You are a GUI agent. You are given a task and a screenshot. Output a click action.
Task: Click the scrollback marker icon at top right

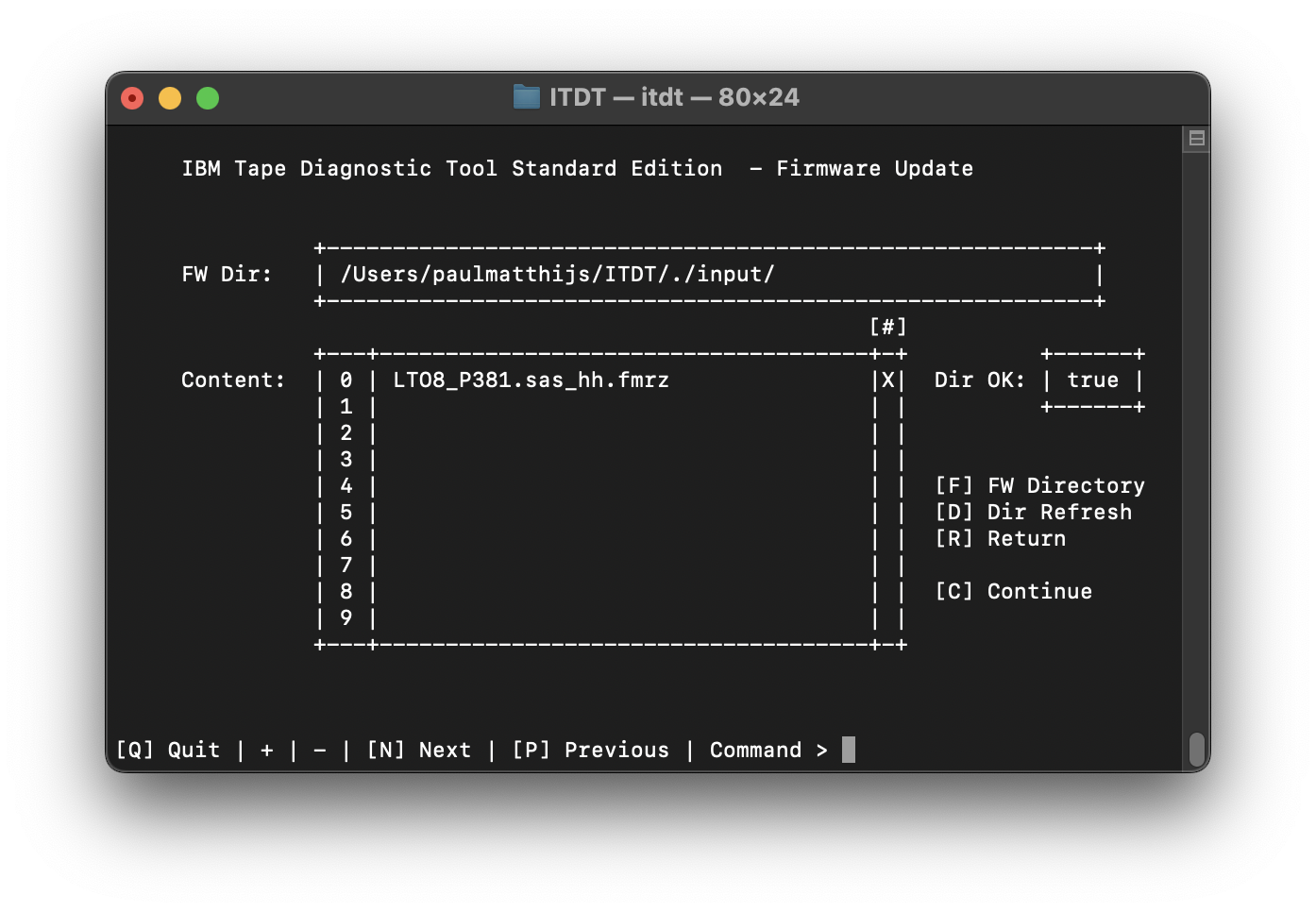[1196, 139]
